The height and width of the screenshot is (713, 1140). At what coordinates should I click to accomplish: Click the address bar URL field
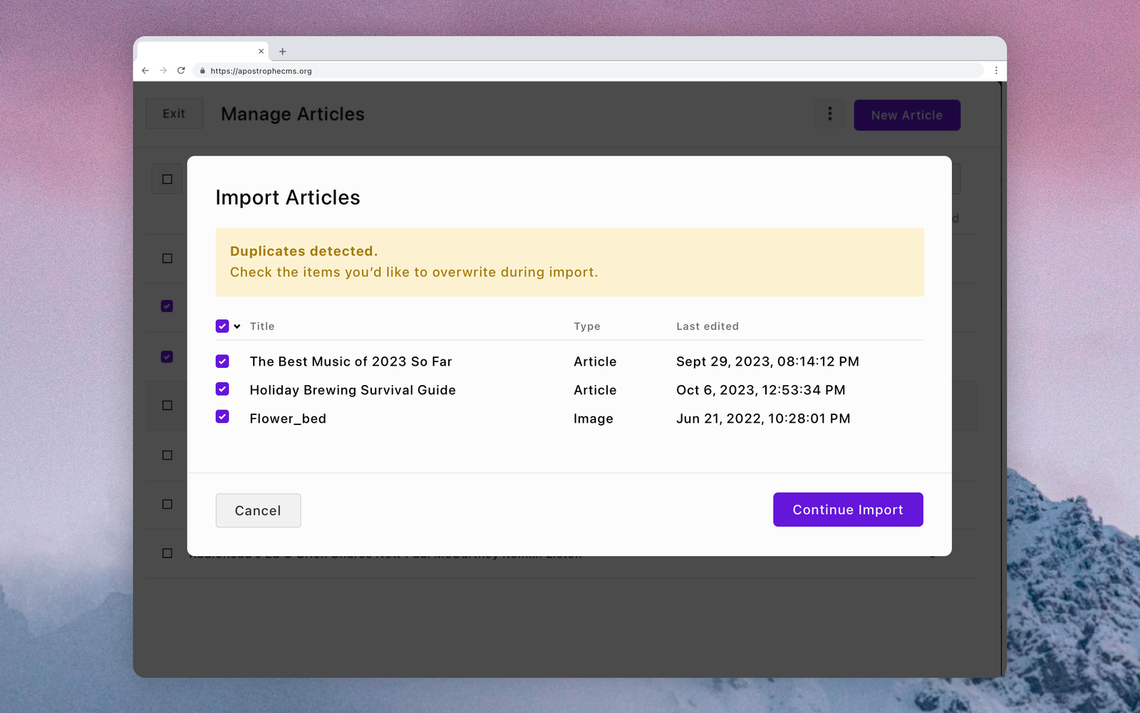[x=589, y=71]
